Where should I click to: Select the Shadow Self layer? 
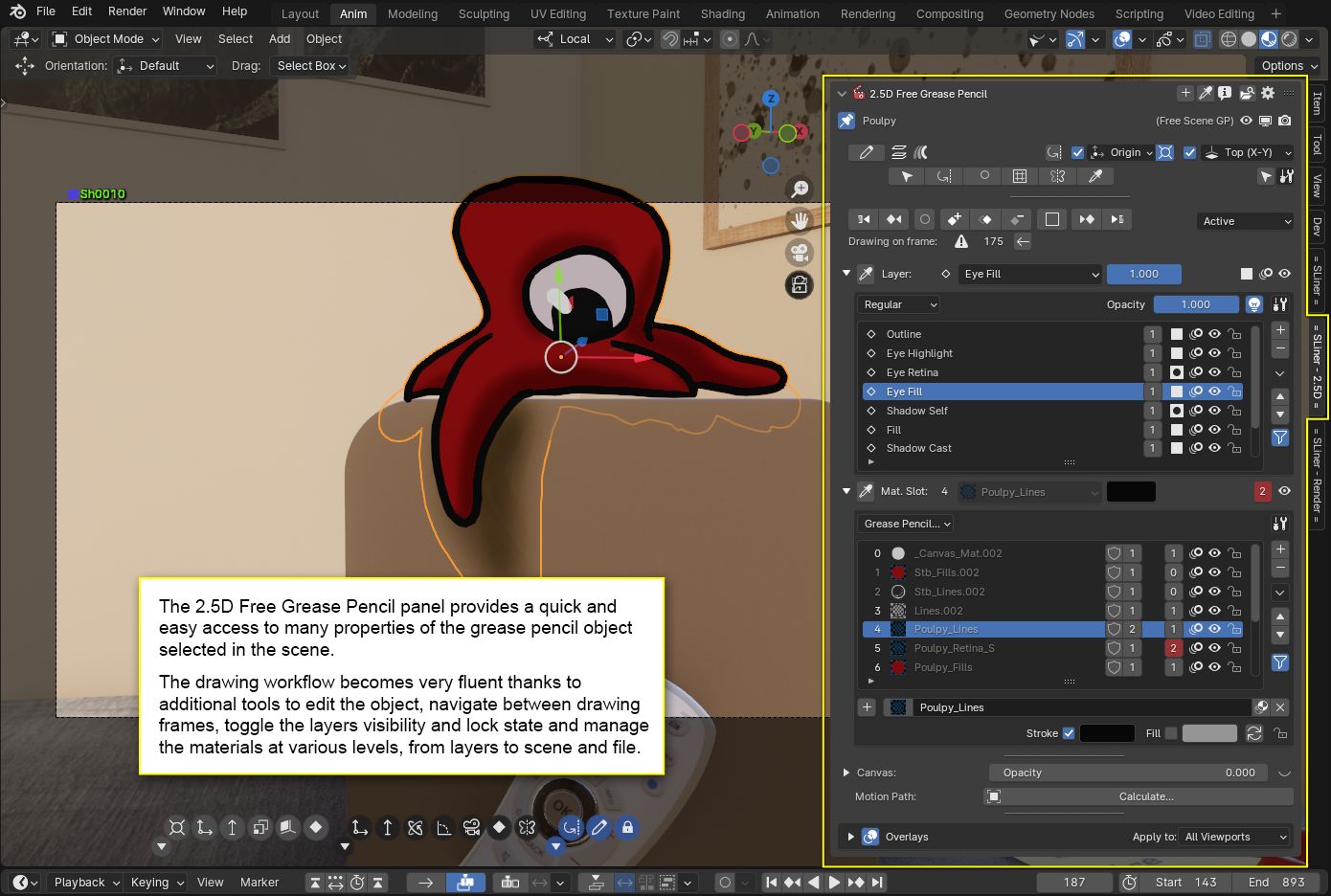(x=916, y=411)
